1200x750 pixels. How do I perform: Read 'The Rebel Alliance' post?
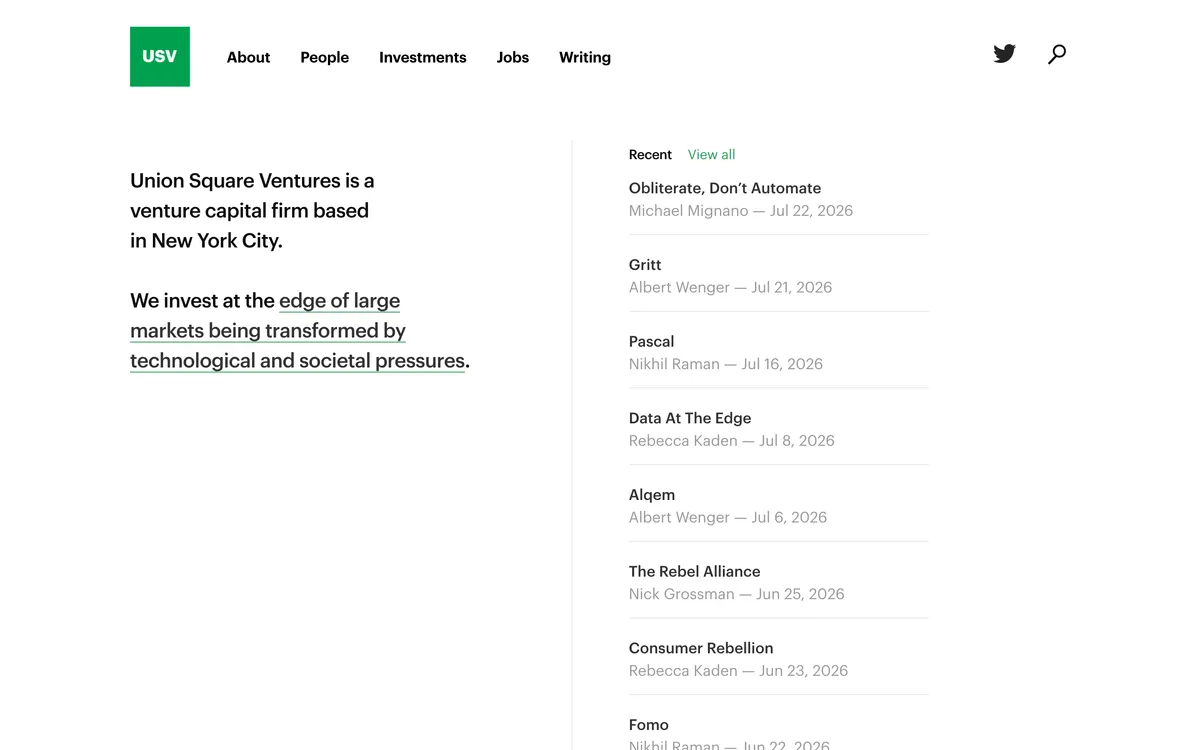coord(695,572)
